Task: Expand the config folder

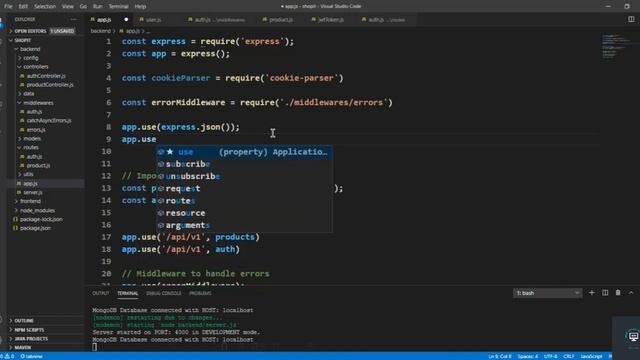Action: 30,58
